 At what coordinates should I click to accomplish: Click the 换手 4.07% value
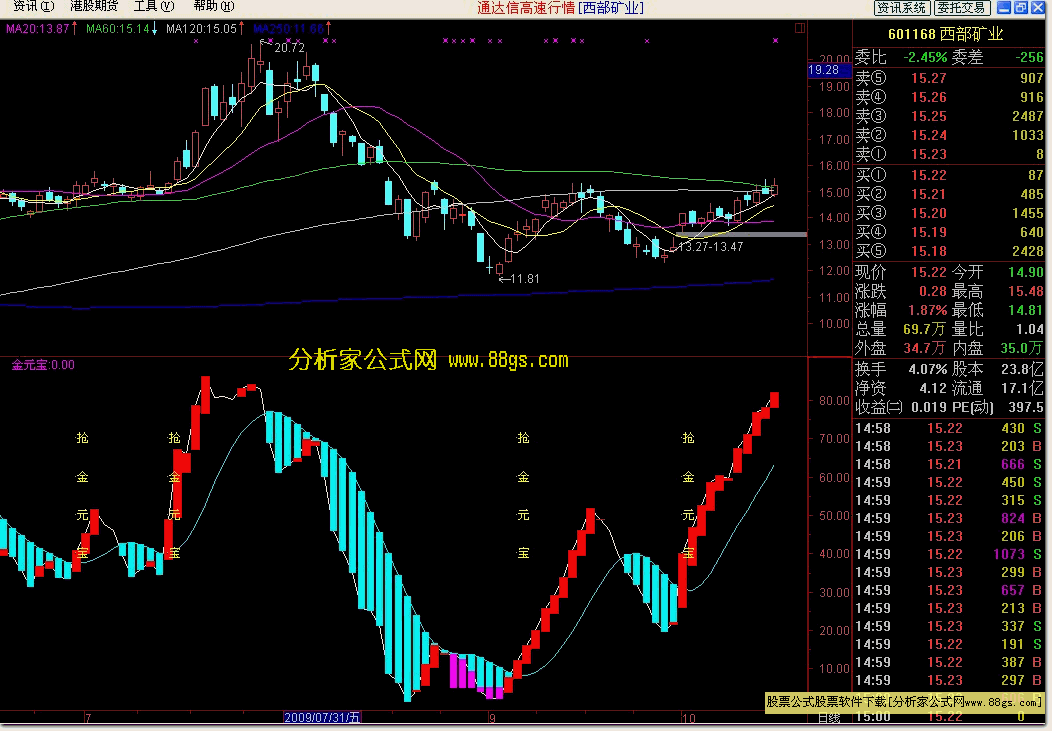click(928, 369)
